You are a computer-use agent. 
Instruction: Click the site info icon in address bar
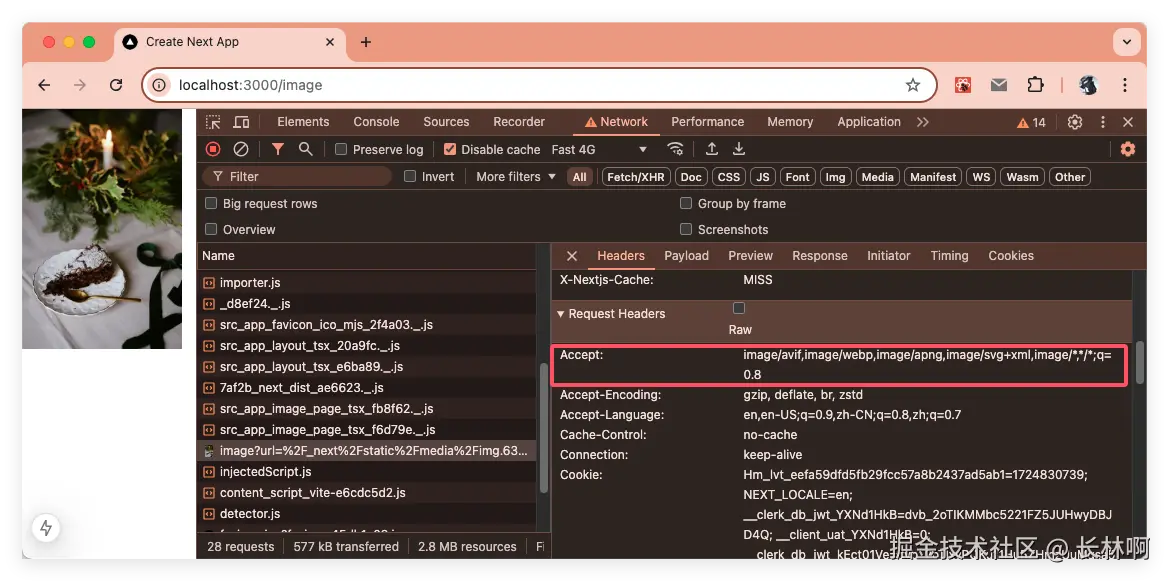click(159, 85)
